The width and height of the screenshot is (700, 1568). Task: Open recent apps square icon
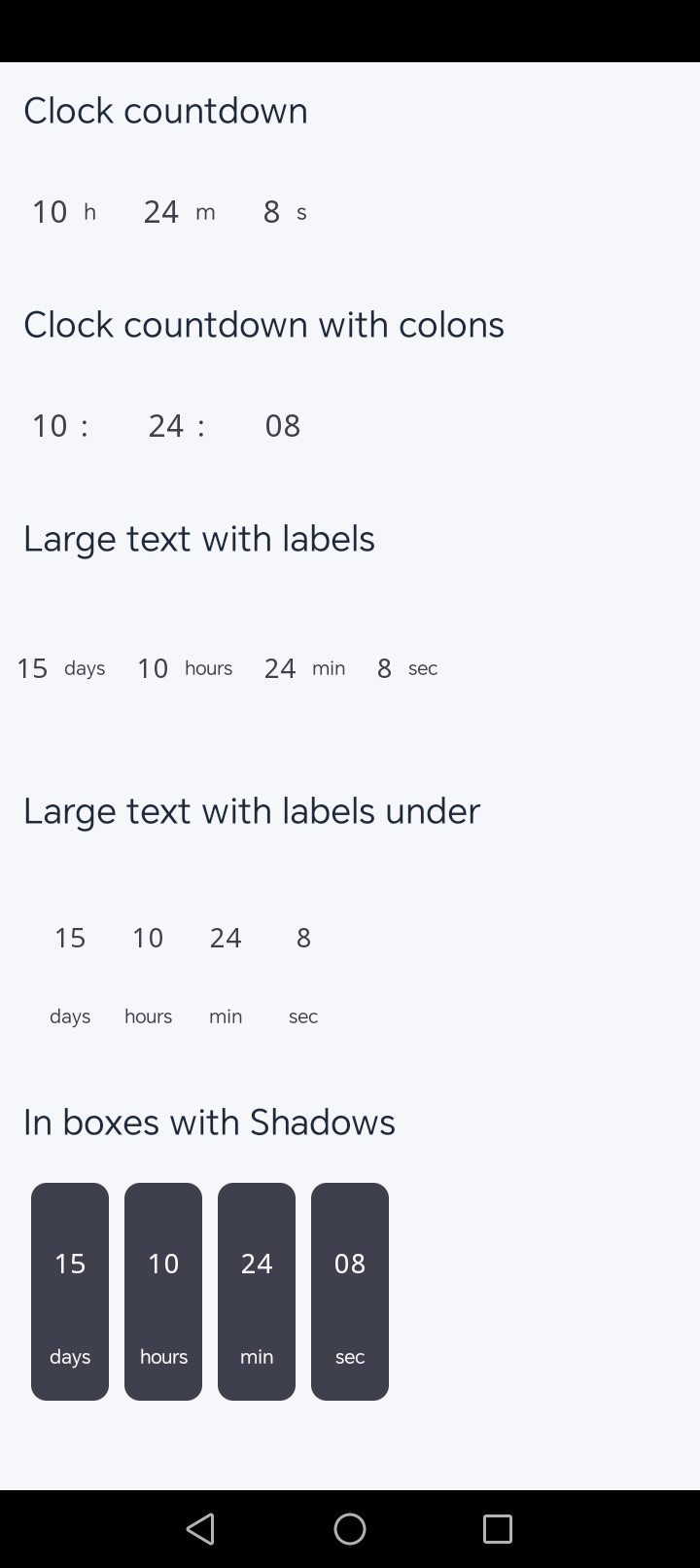(497, 1528)
